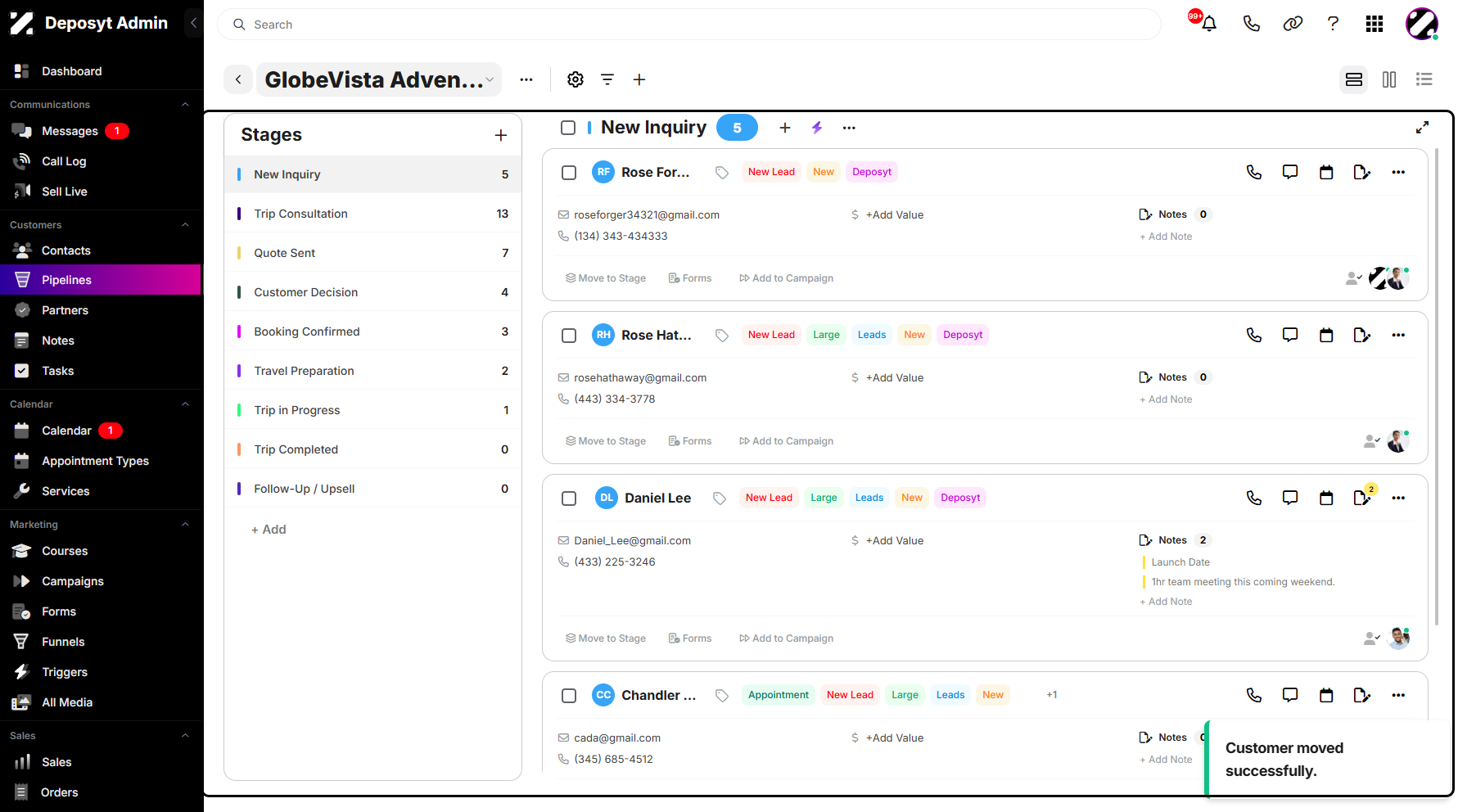The height and width of the screenshot is (812, 1458).
Task: Open the phone dialer in top bar
Action: tap(1251, 24)
